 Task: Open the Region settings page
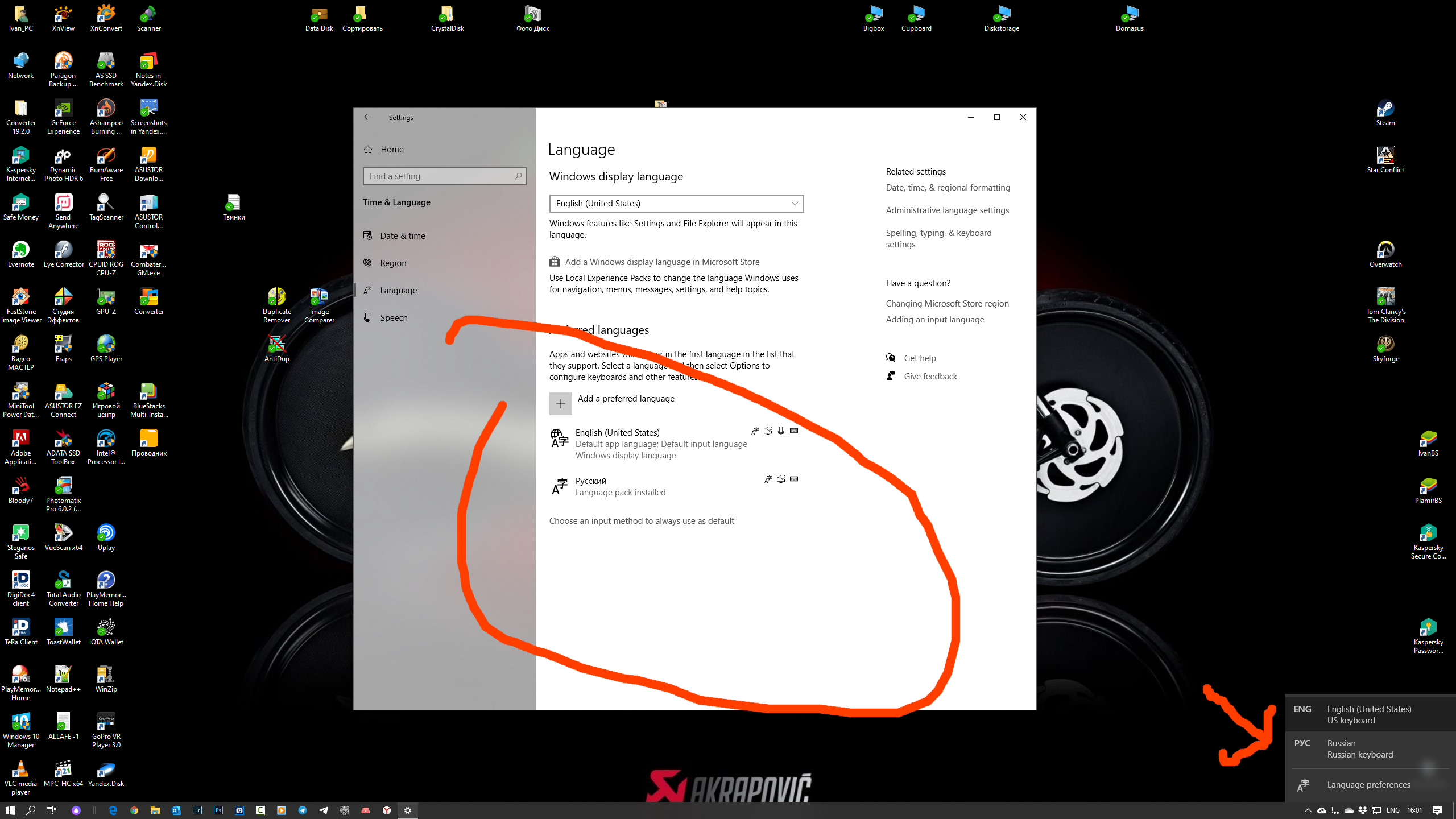[x=393, y=263]
